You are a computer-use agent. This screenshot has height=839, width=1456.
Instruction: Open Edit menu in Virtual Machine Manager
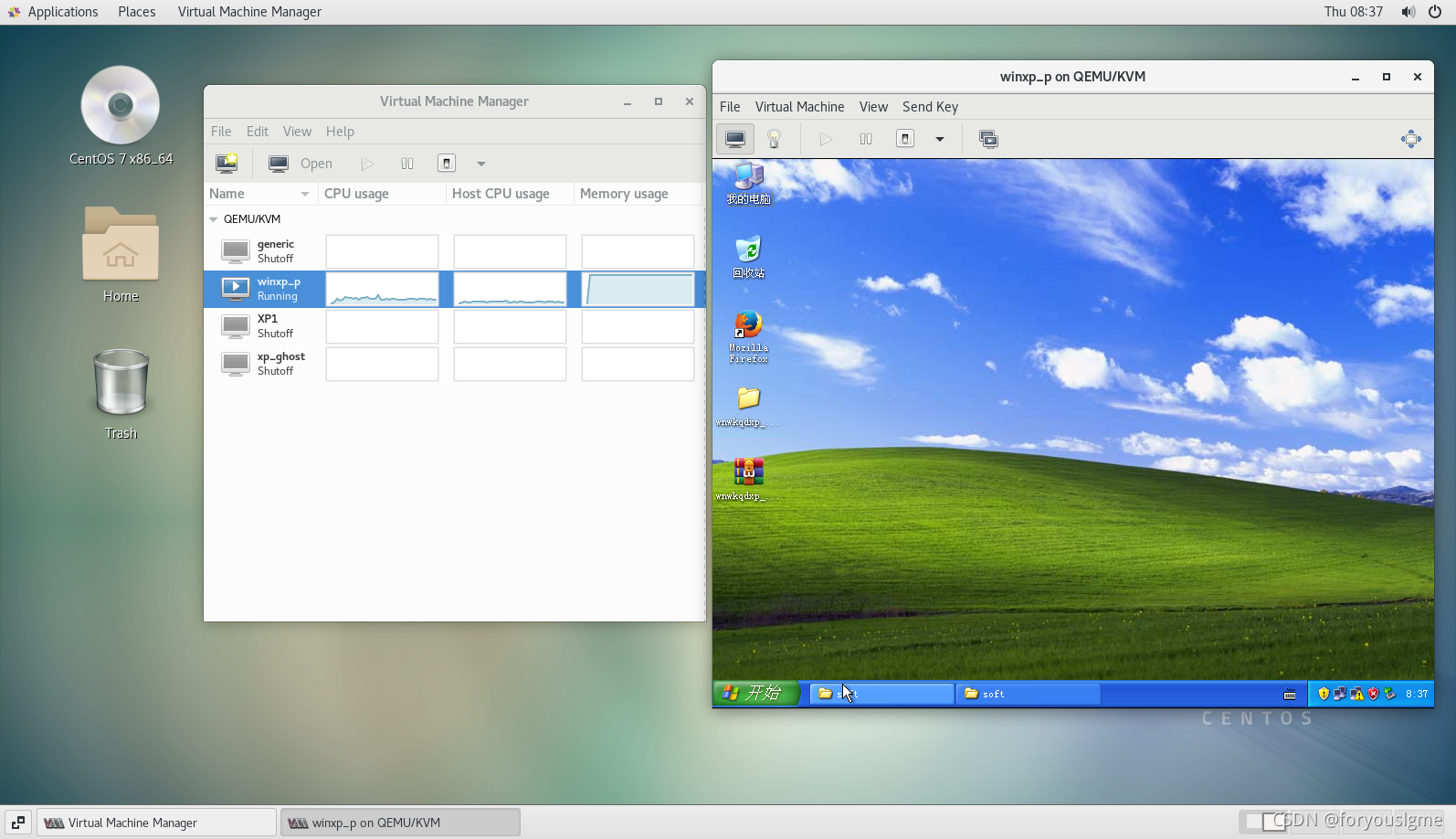[258, 132]
